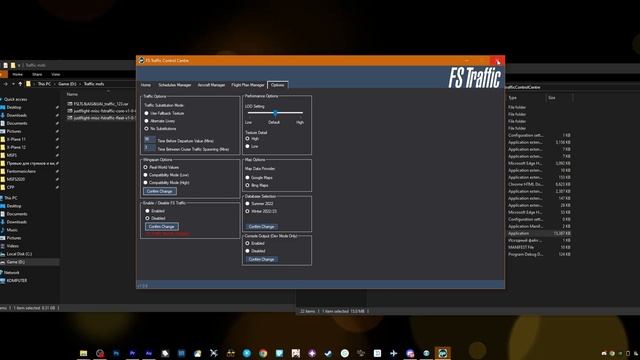This screenshot has height=360, width=640.
Task: Click the Time Between Cruise Traffic Spawning field
Action: [149, 148]
